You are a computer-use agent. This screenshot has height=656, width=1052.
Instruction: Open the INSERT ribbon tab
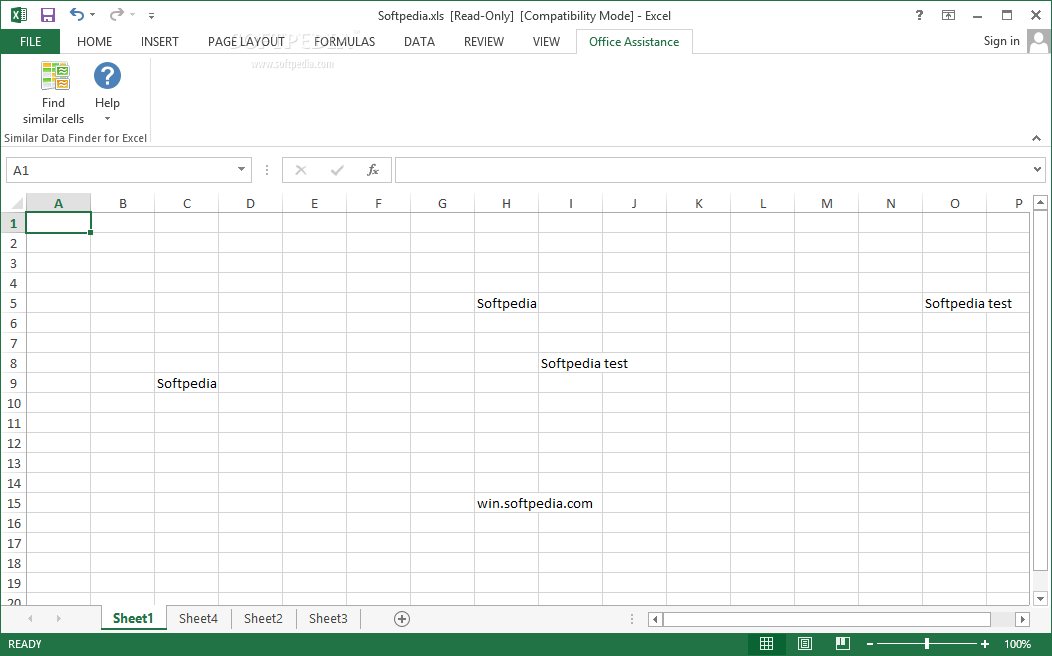160,42
